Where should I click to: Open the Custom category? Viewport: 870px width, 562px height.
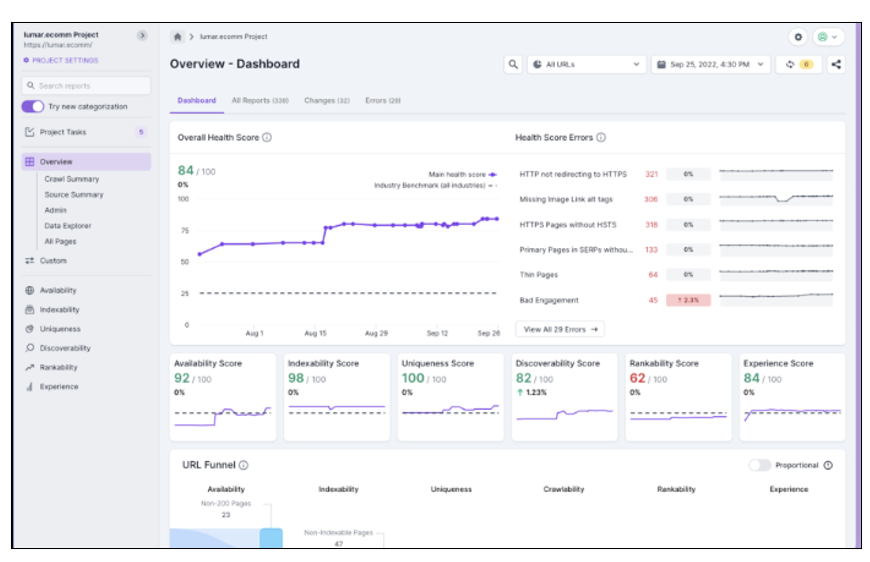click(x=47, y=261)
